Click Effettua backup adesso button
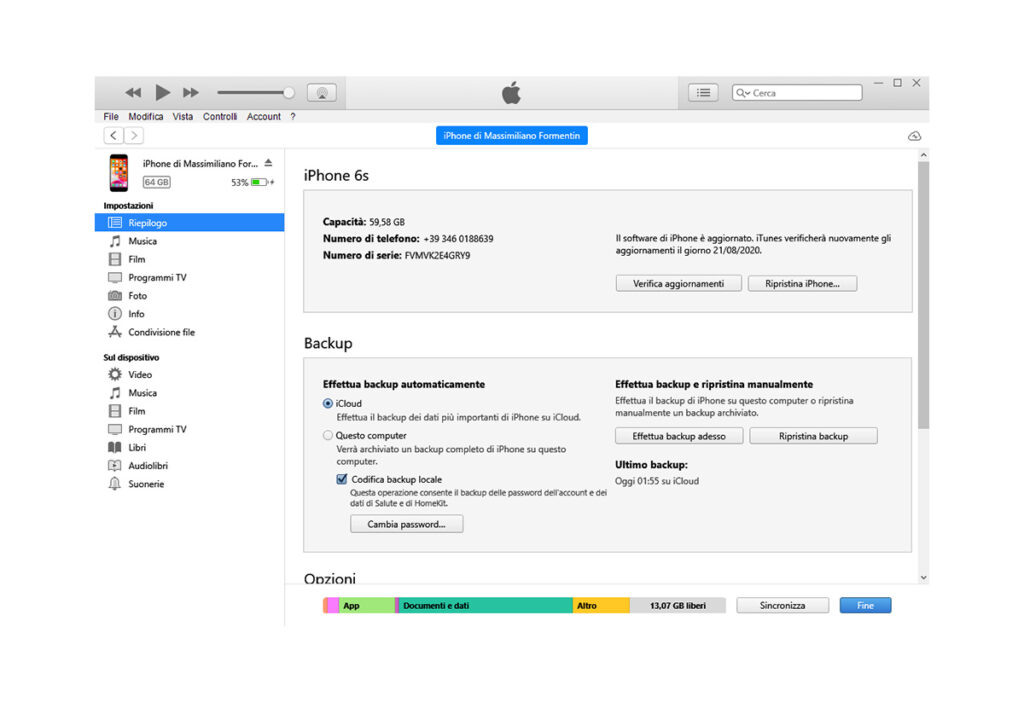This screenshot has width=1024, height=702. tap(679, 436)
